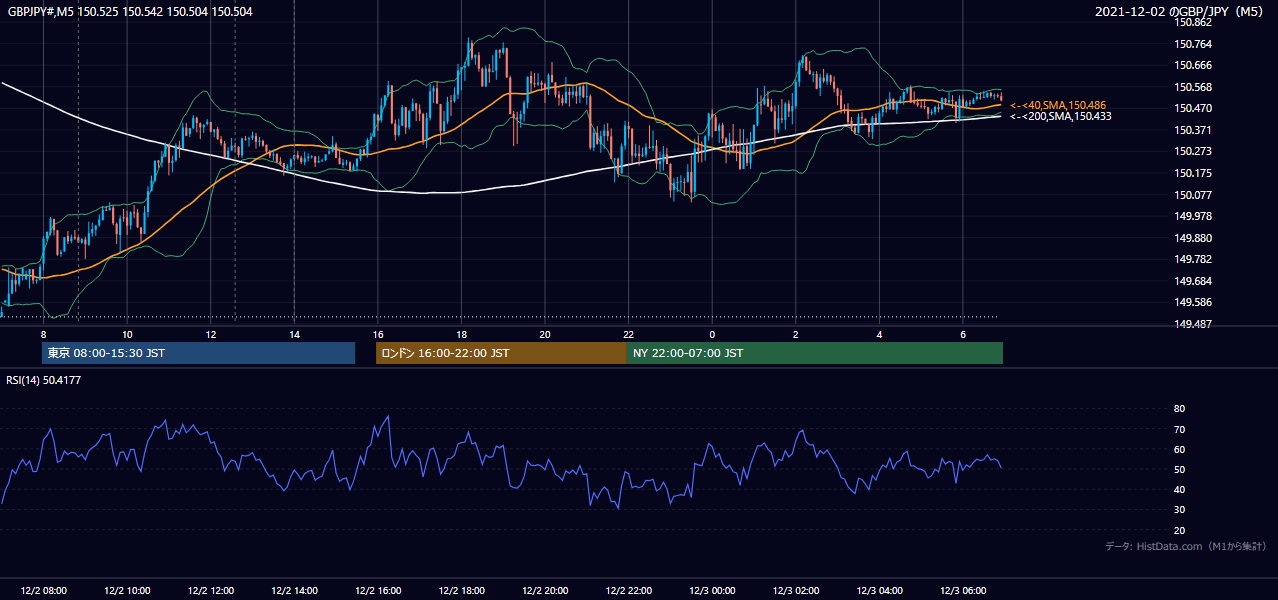
Task: Click hour label 8 under the price chart
Action: (43, 333)
